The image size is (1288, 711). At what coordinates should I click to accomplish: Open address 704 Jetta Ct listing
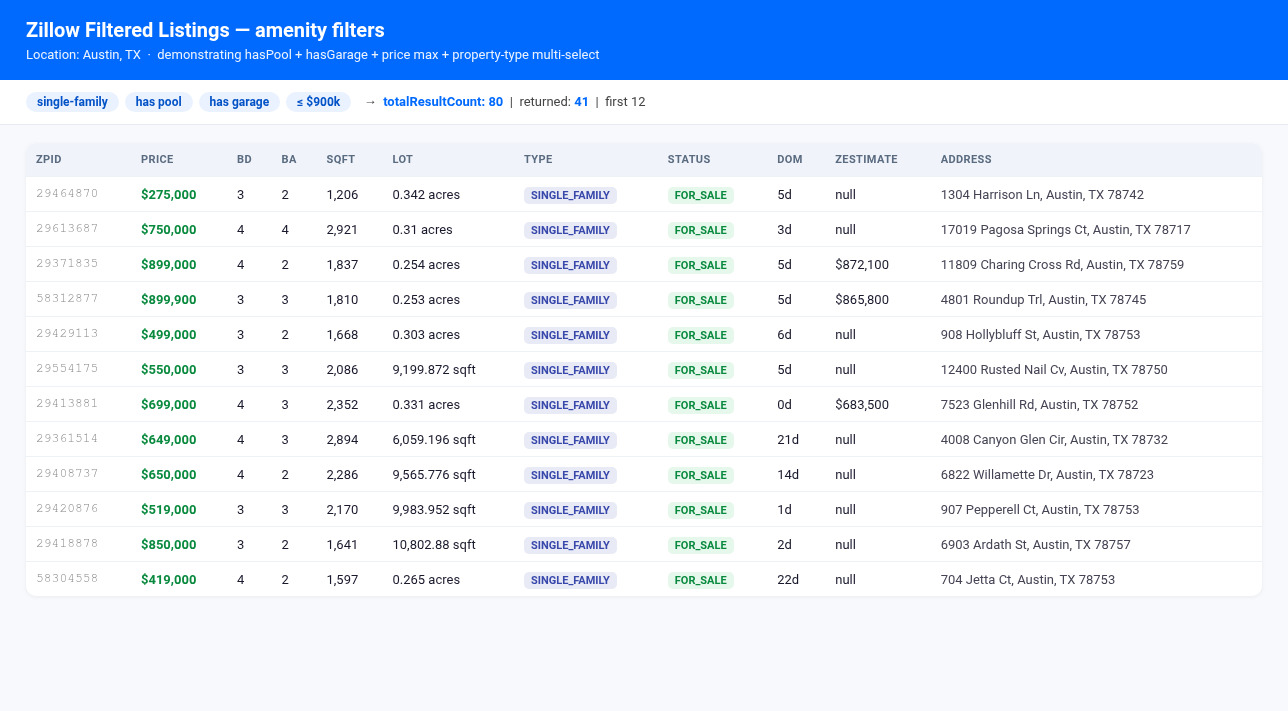coord(1028,580)
